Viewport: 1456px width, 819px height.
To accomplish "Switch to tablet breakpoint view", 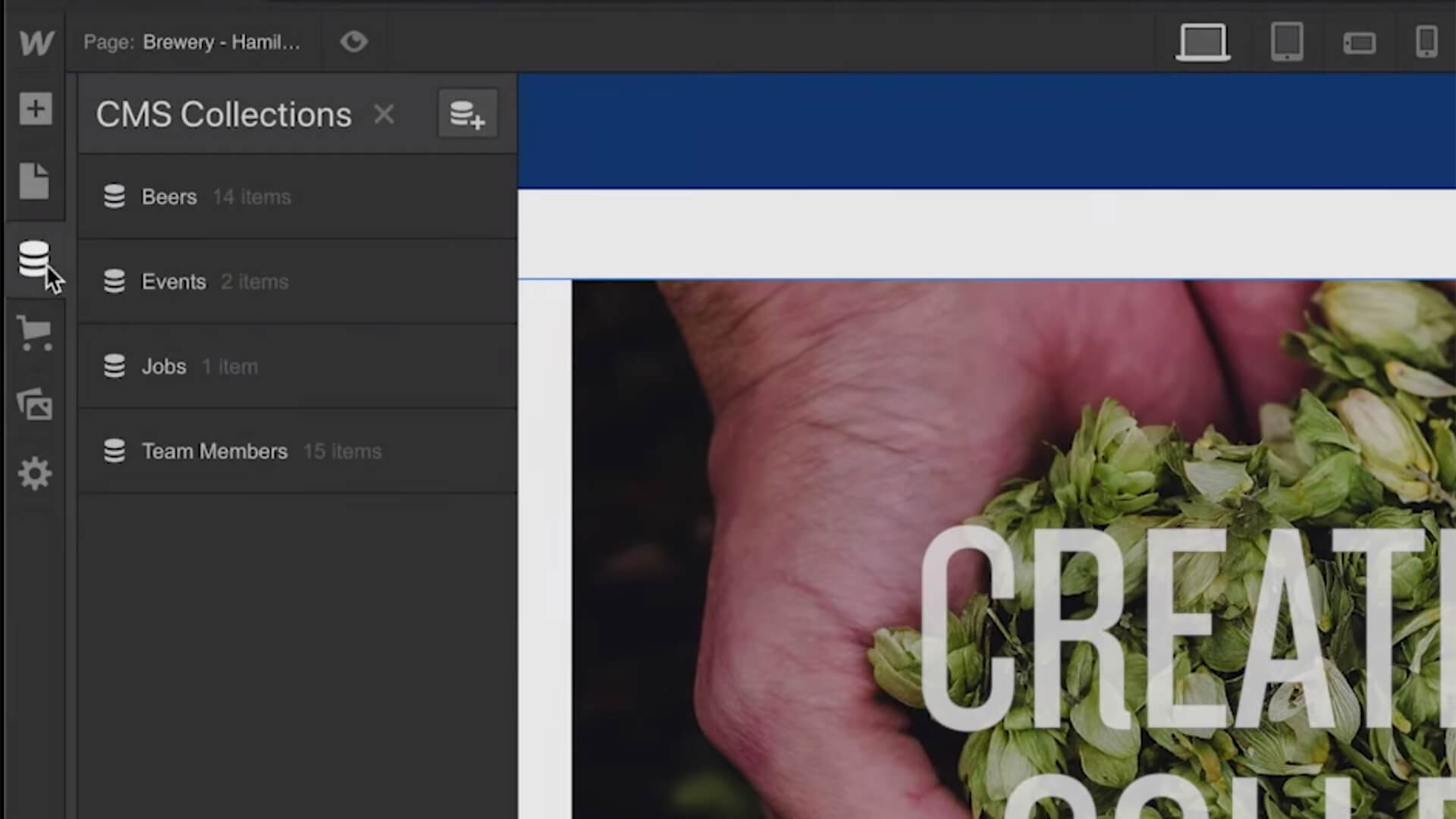I will [x=1287, y=42].
